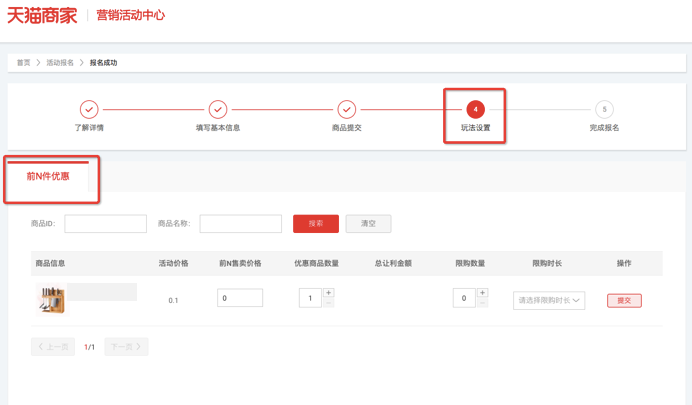Click step 3 商品提交 checkmark icon
The height and width of the screenshot is (405, 692).
pyautogui.click(x=346, y=109)
